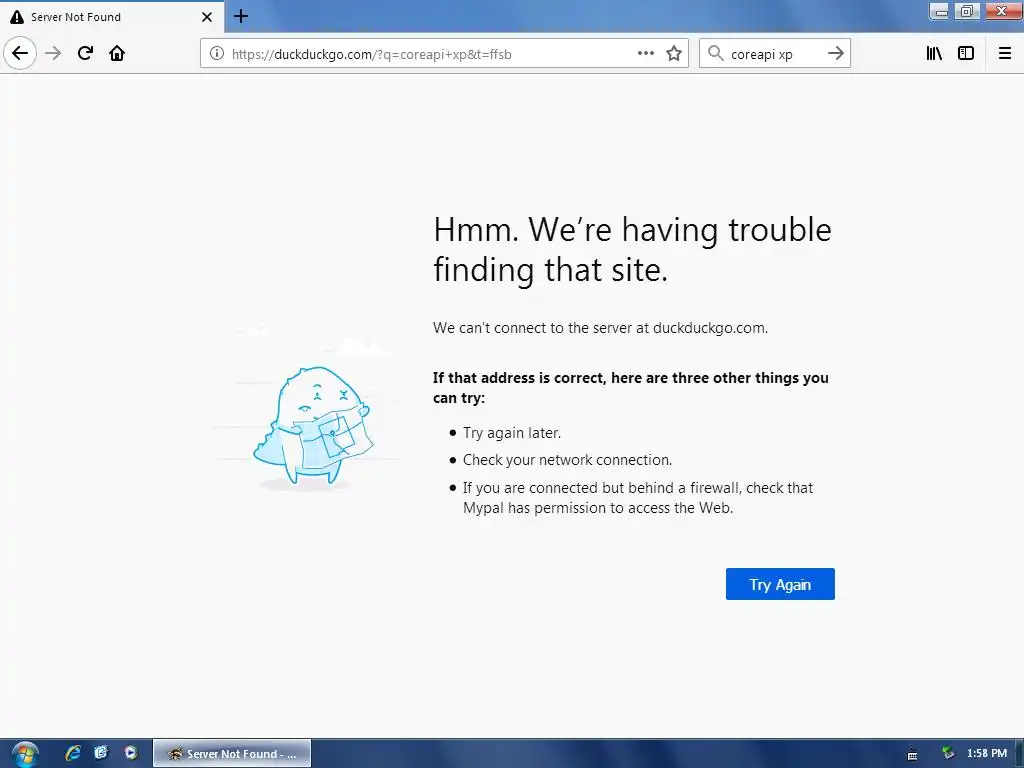Click the keyboard icon in system tray

[912, 755]
